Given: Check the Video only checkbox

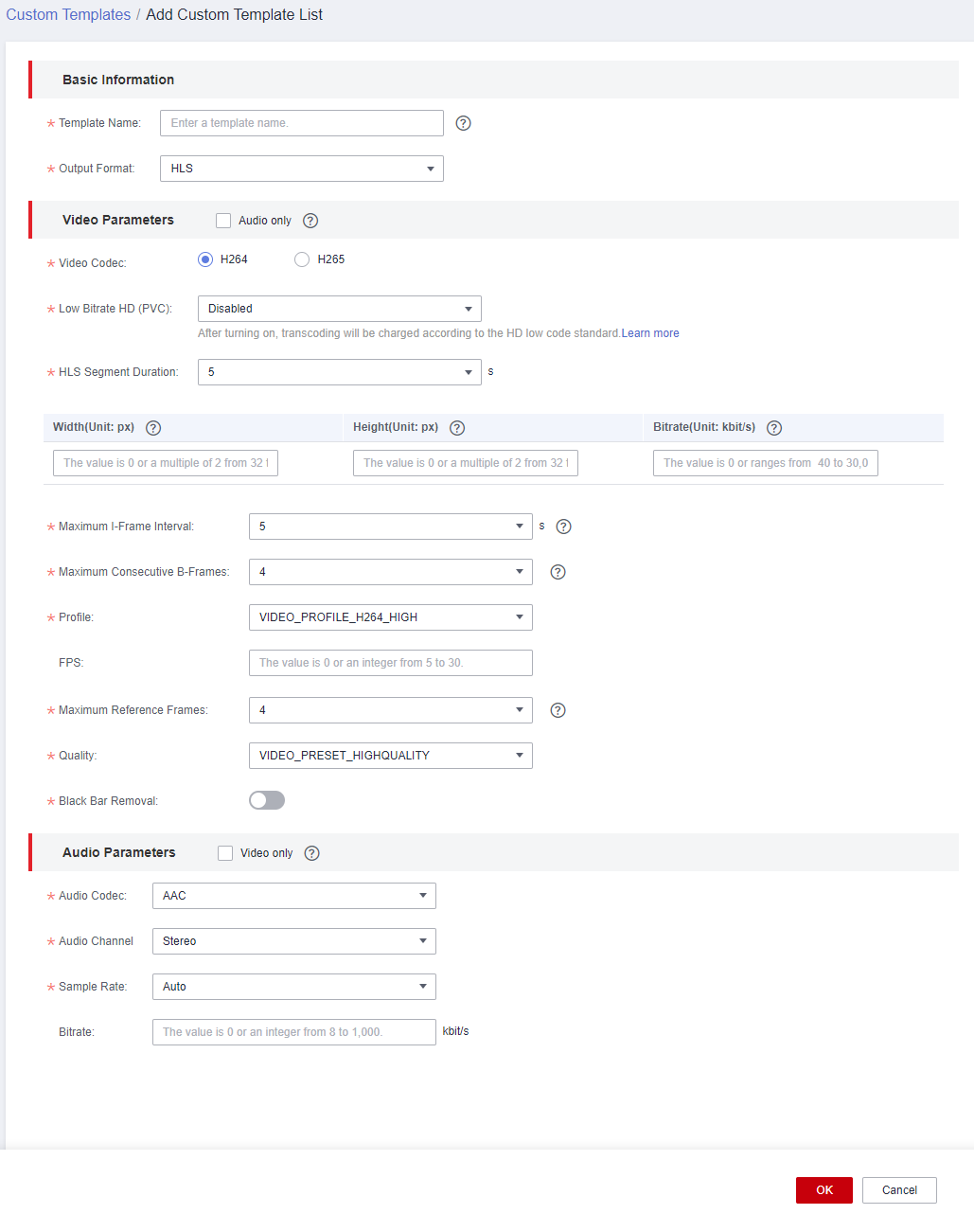Looking at the screenshot, I should click(225, 853).
